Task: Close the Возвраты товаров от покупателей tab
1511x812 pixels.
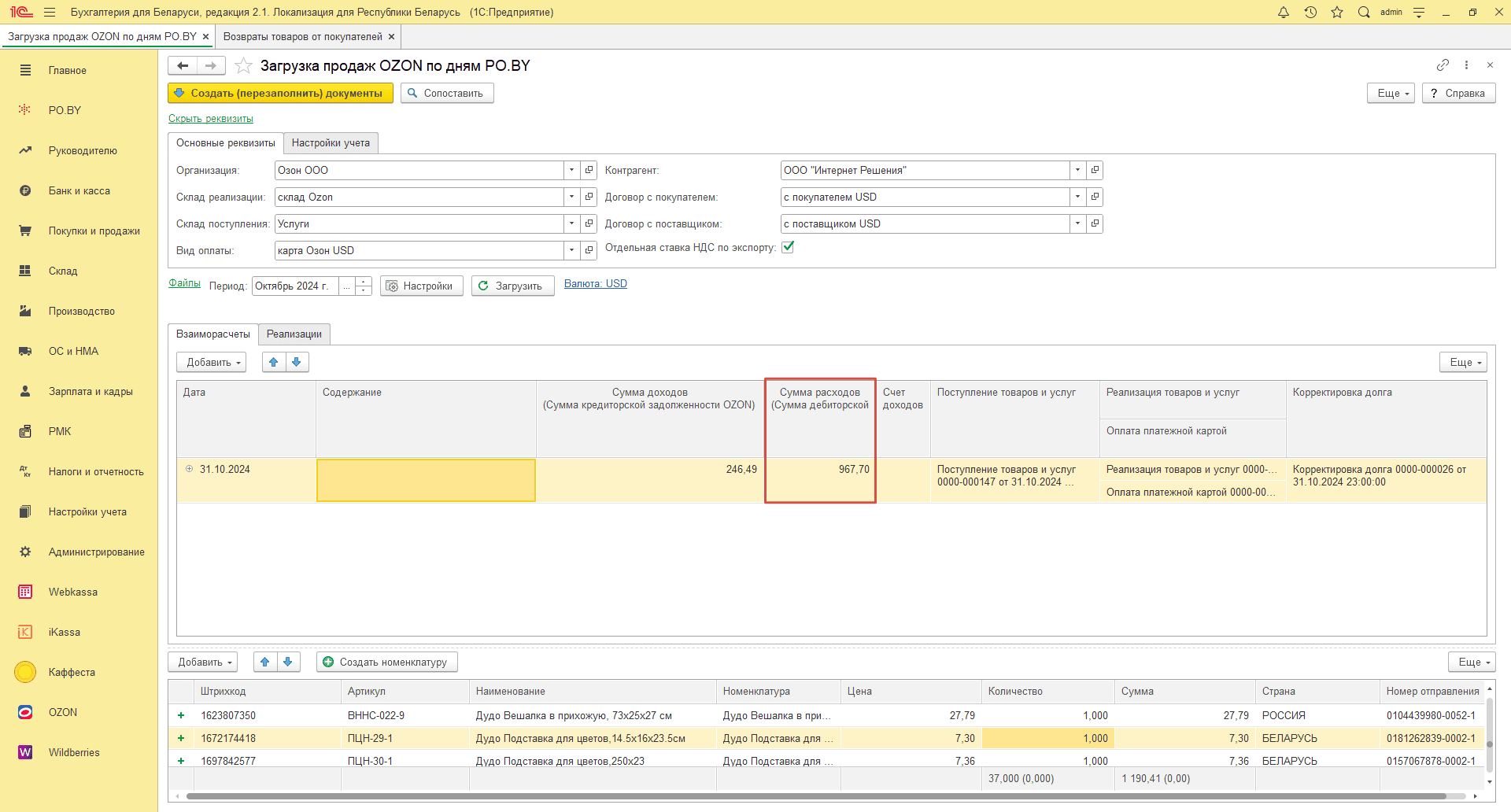Action: (391, 37)
